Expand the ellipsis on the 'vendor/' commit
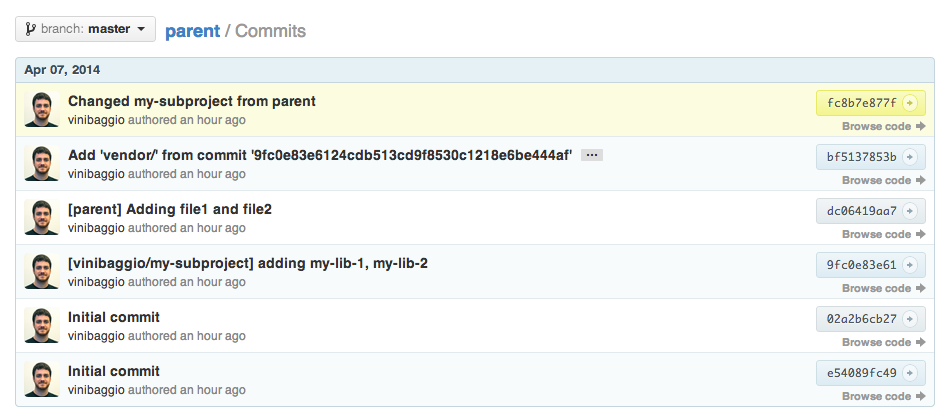This screenshot has width=948, height=420. pos(591,156)
